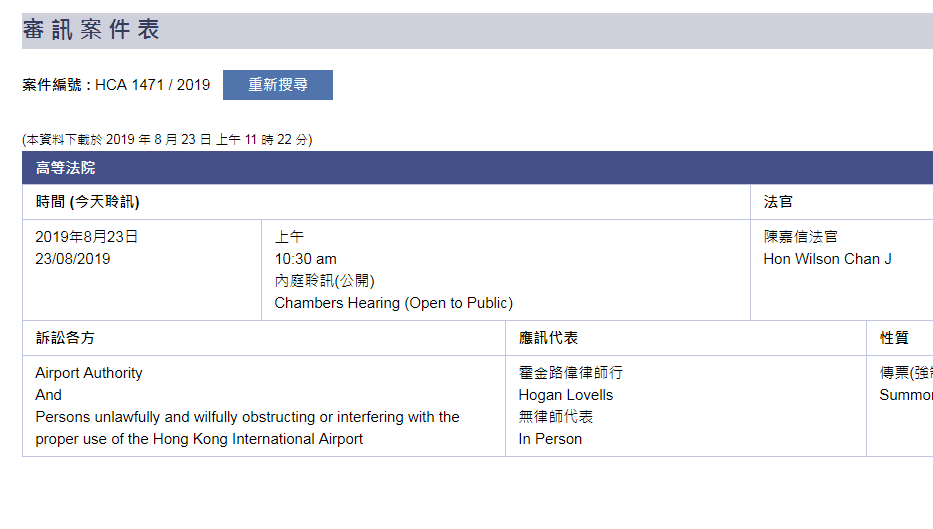The image size is (933, 529).
Task: Click the 內庭聆訊(公開) text
Action: 325,281
